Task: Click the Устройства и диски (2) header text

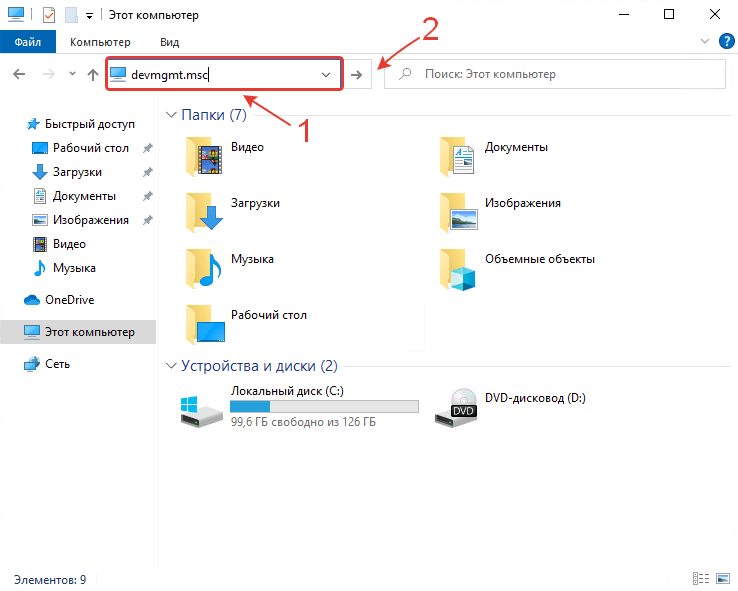Action: pos(259,366)
